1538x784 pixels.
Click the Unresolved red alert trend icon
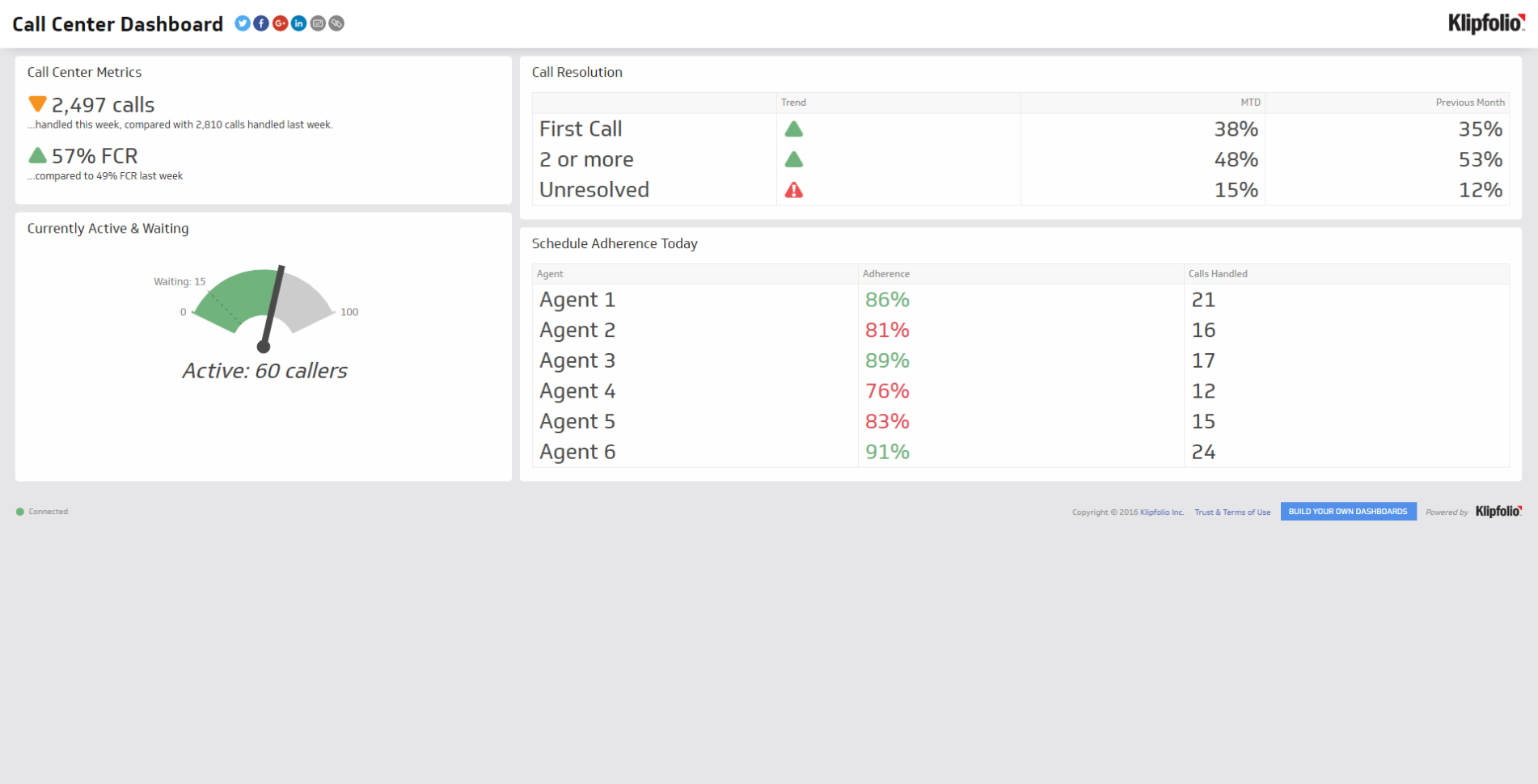[794, 190]
